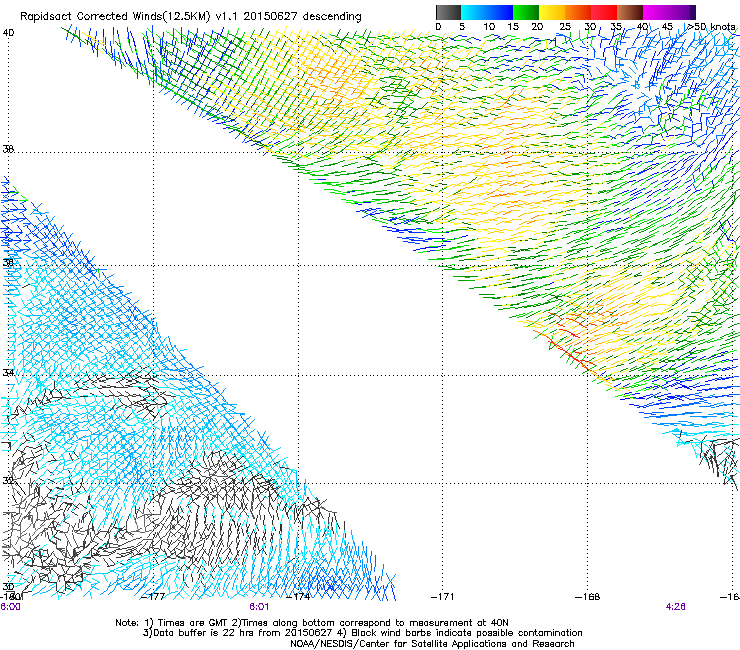Click the 'Data buffer is 22 hrs' note line

(x=362, y=633)
